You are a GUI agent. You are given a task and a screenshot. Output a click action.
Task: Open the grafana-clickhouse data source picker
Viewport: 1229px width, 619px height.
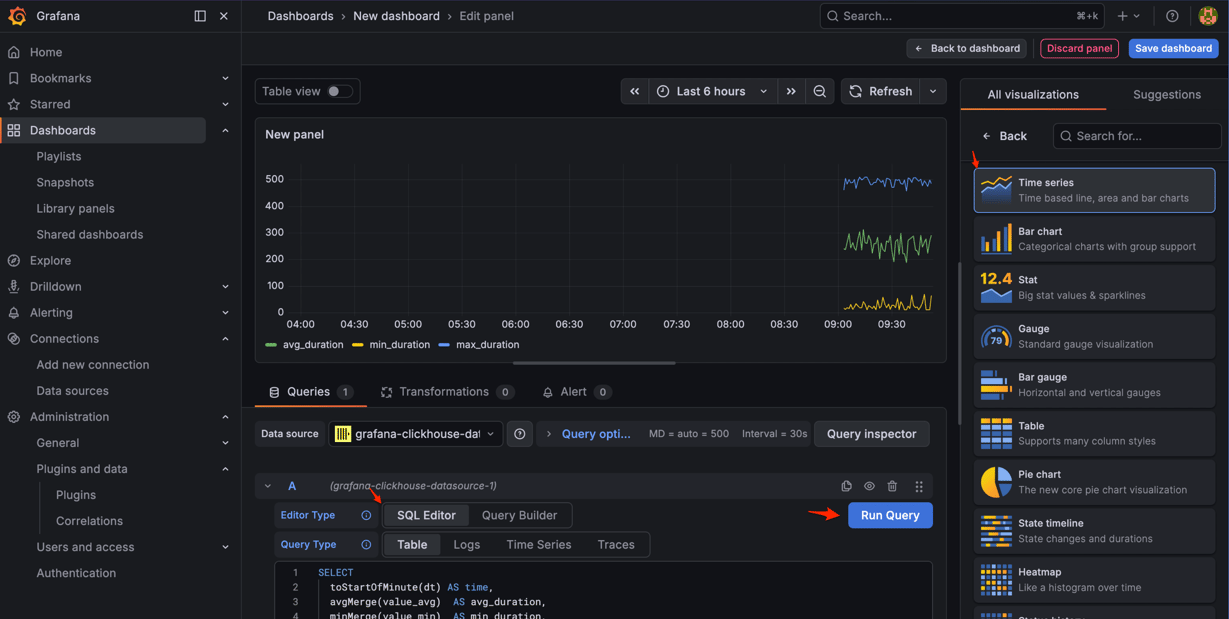415,434
